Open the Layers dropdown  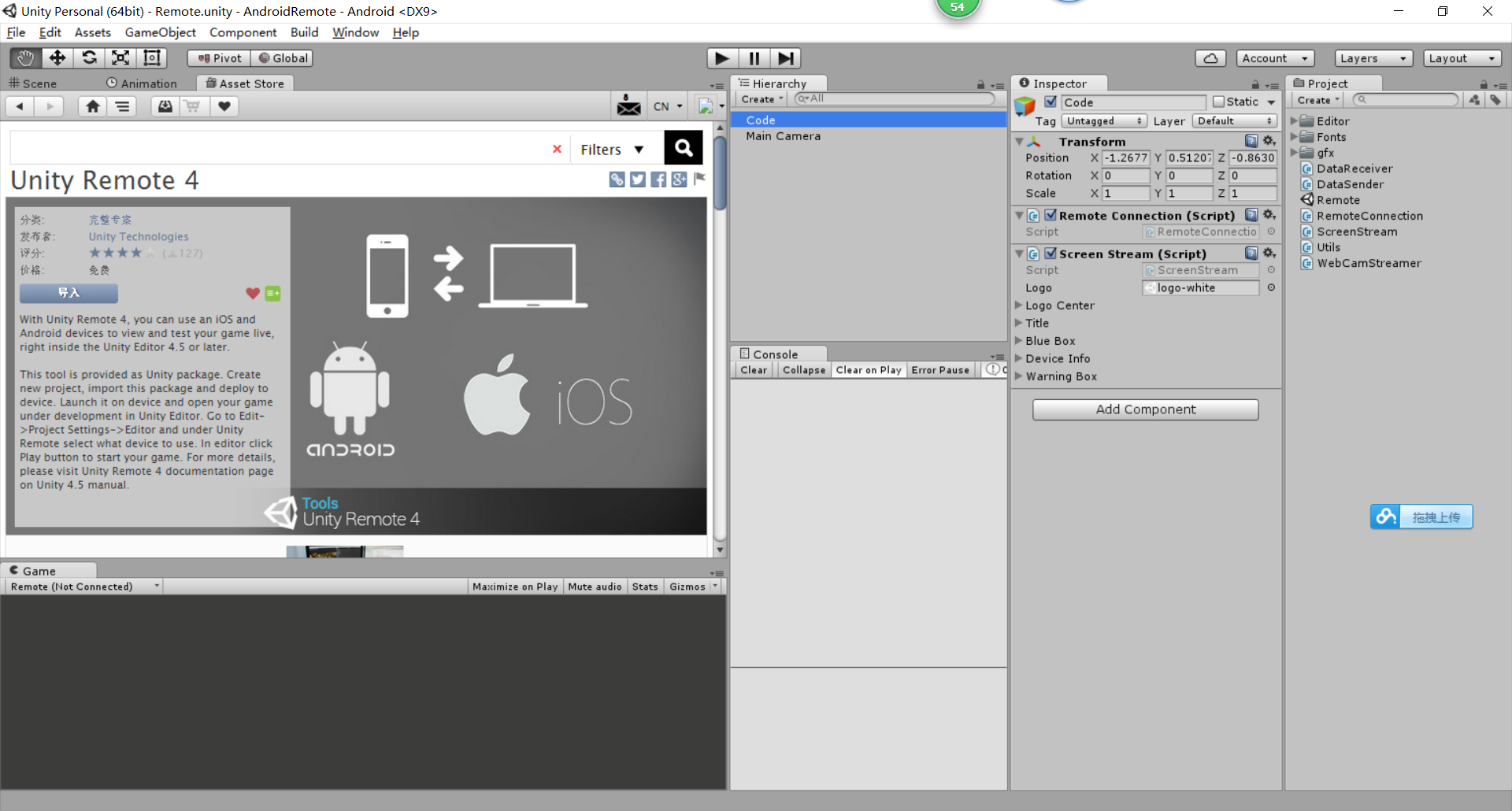tap(1373, 58)
